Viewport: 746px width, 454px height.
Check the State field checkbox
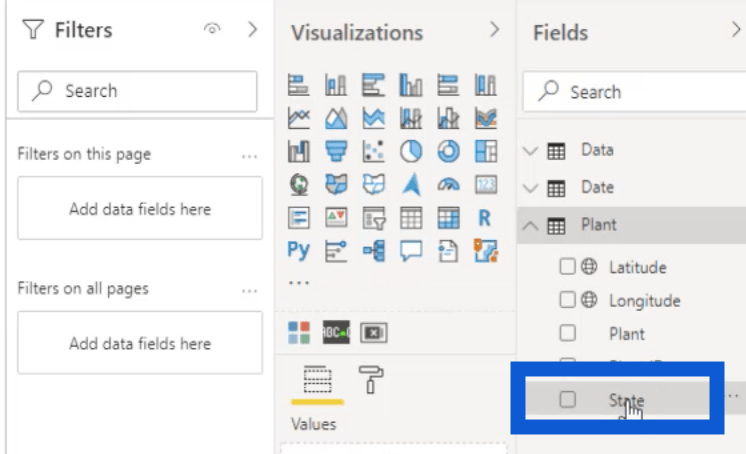(567, 400)
